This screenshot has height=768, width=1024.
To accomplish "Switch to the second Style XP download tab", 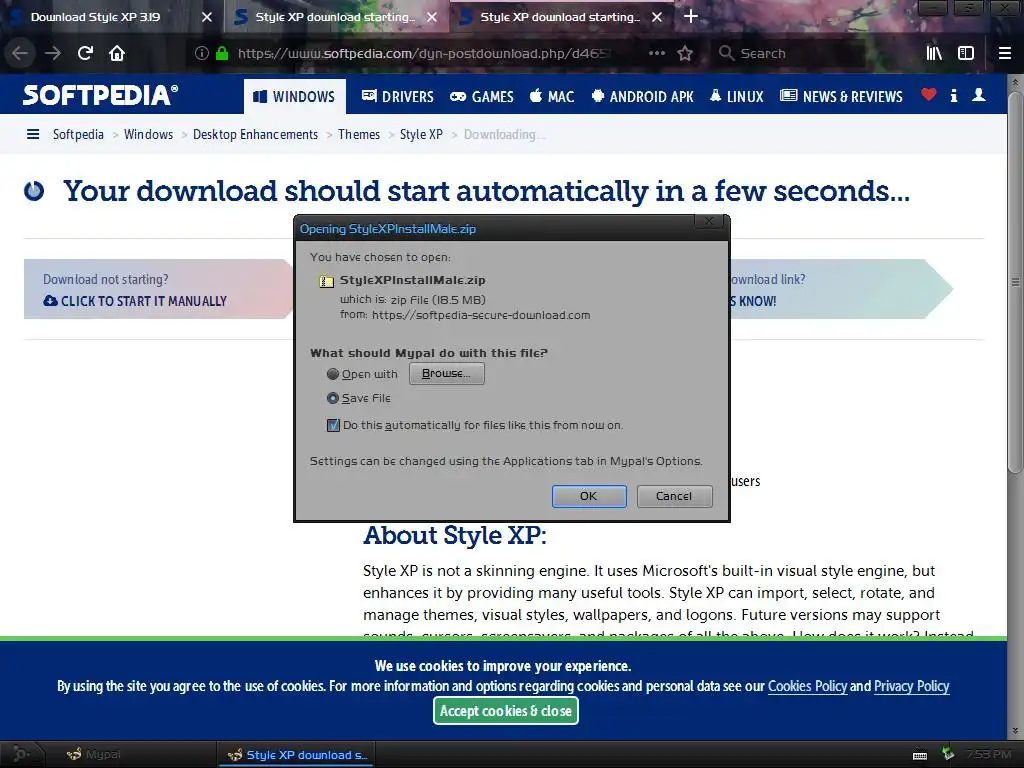I will [334, 17].
